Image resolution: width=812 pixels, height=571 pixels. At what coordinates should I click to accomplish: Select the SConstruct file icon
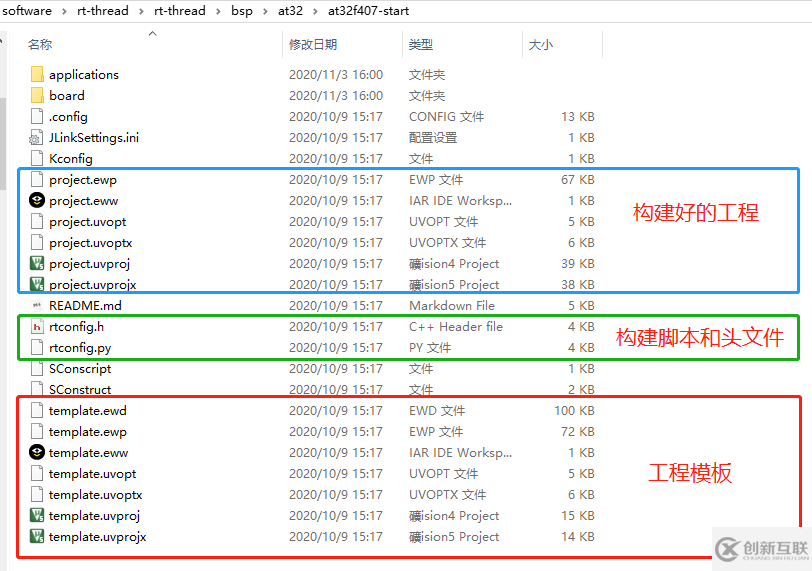tap(37, 389)
